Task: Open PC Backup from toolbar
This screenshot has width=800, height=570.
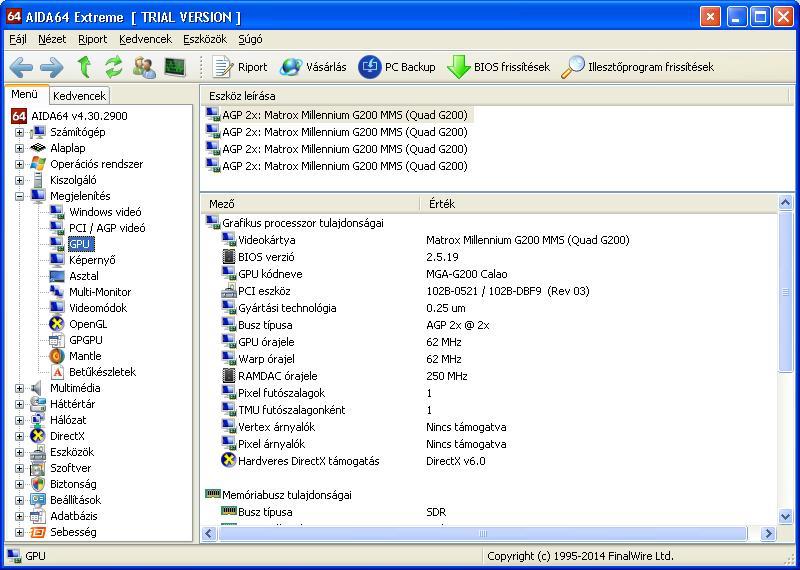Action: pyautogui.click(x=397, y=67)
